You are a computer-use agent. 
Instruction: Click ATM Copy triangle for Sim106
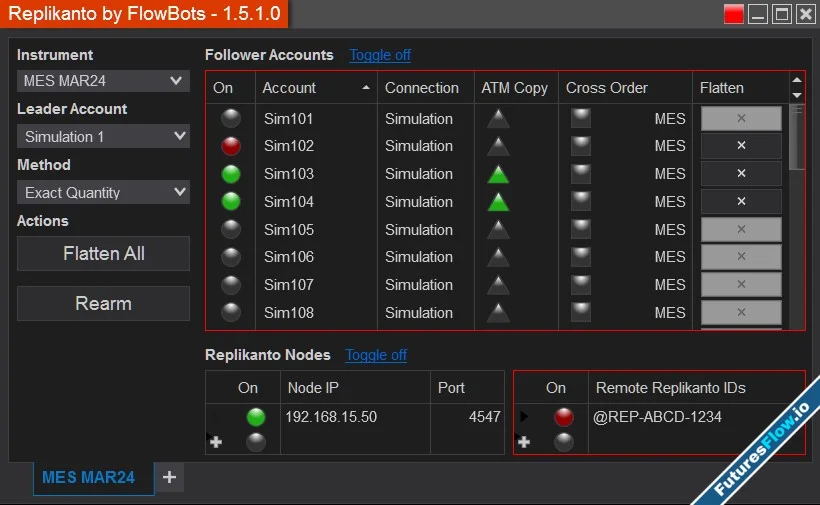click(497, 257)
